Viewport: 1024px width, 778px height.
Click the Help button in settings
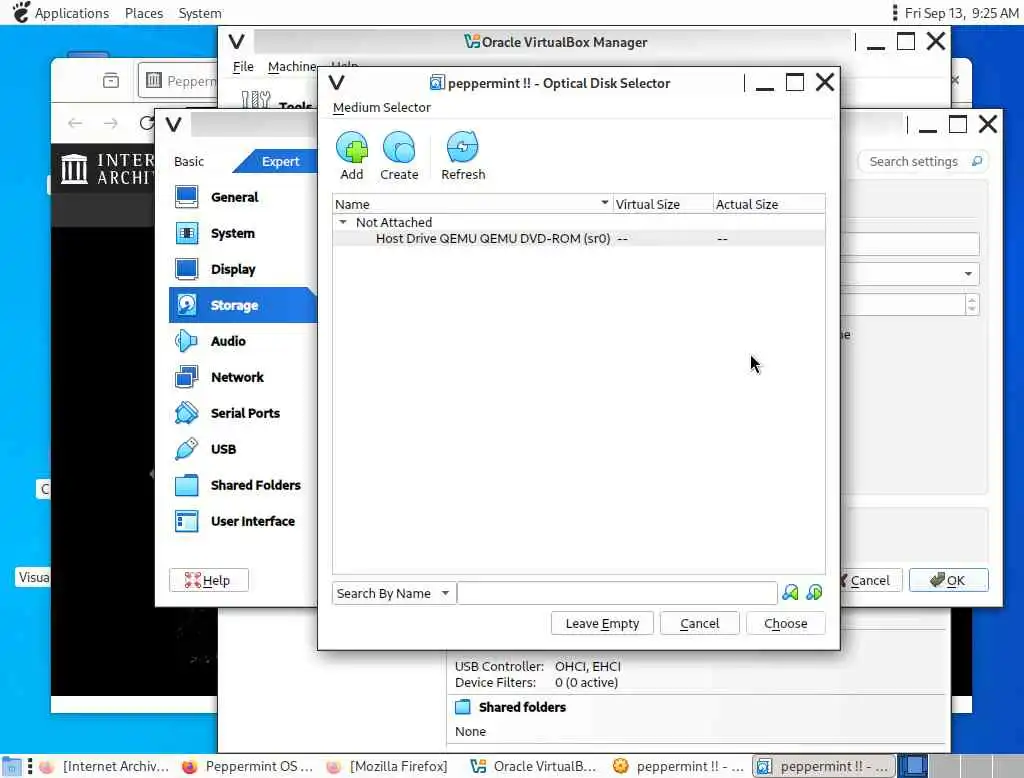tap(208, 580)
